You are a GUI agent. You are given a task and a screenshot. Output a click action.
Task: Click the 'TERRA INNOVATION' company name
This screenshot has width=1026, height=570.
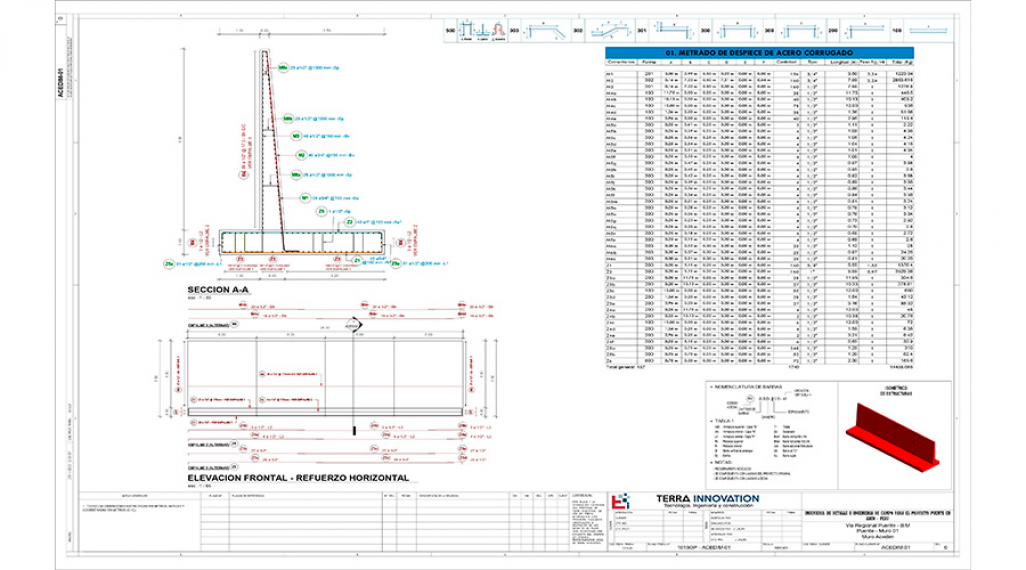(707, 499)
